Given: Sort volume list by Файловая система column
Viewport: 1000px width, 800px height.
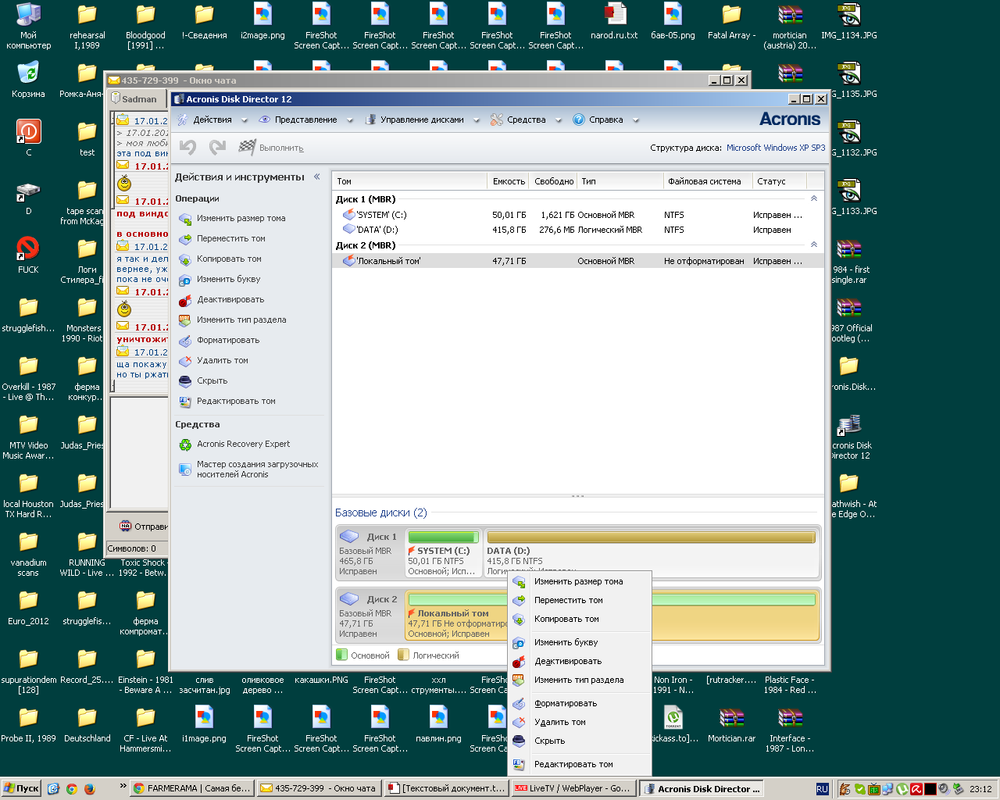Looking at the screenshot, I should pos(707,182).
